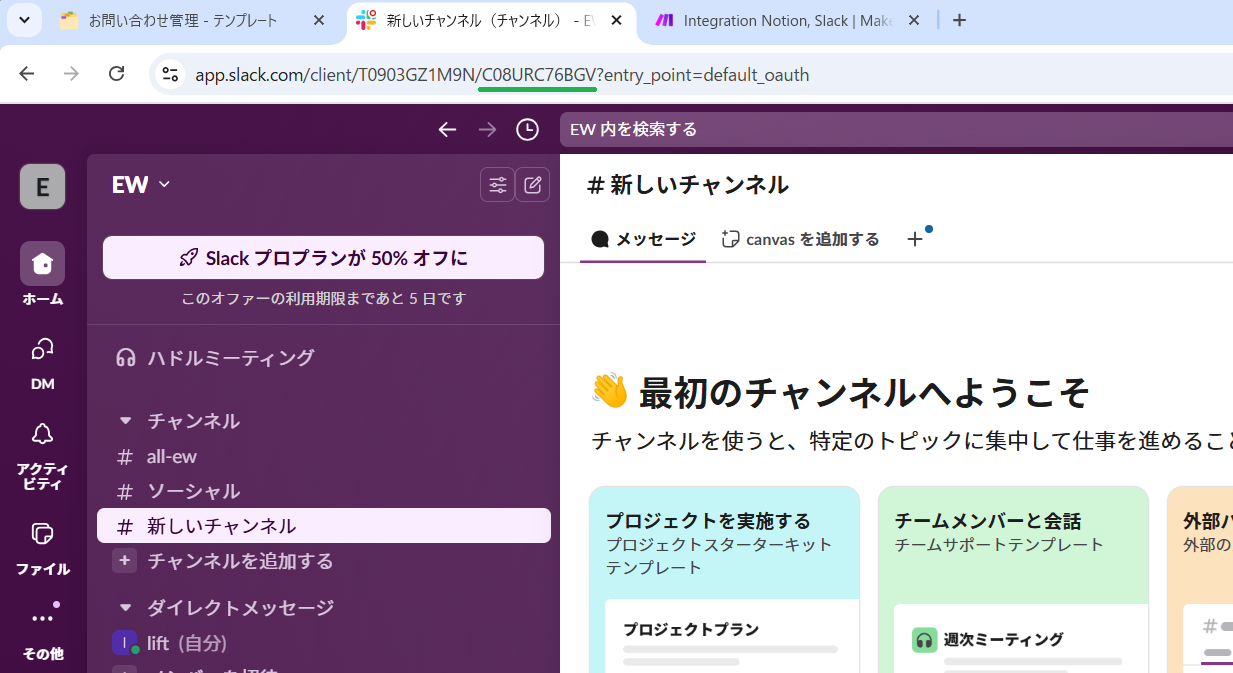Go forward in Slack navigation history

487,129
